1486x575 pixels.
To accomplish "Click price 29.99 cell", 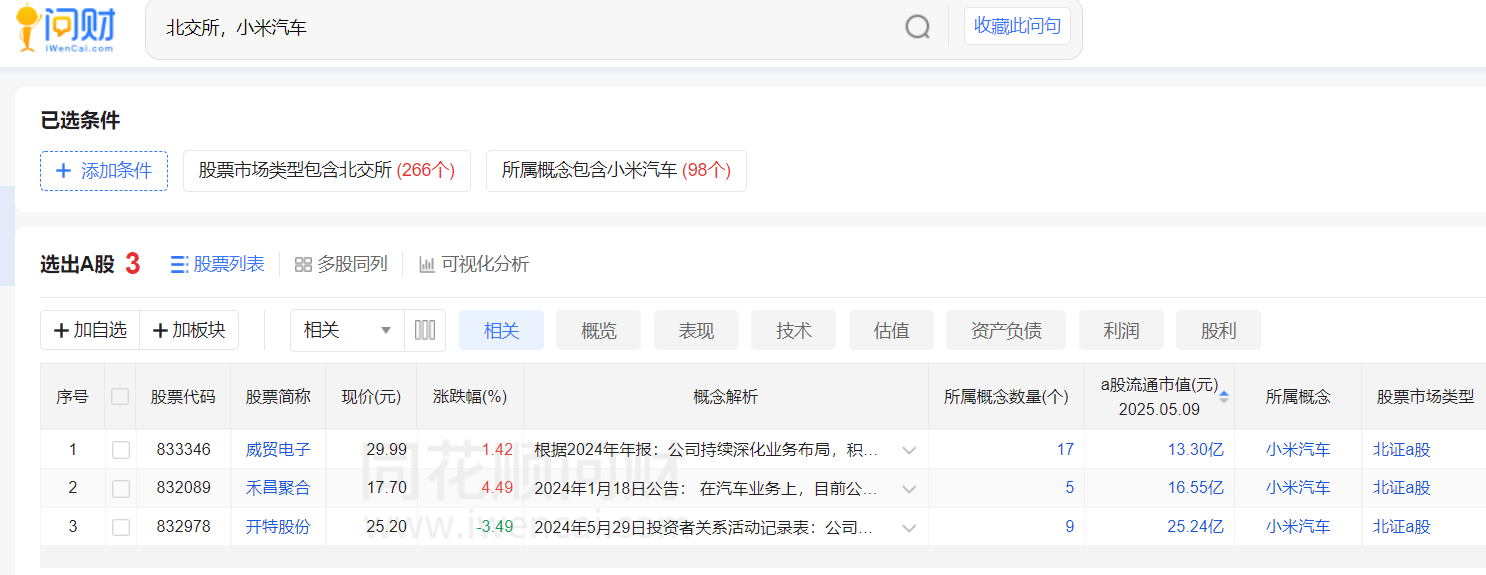I will (386, 450).
